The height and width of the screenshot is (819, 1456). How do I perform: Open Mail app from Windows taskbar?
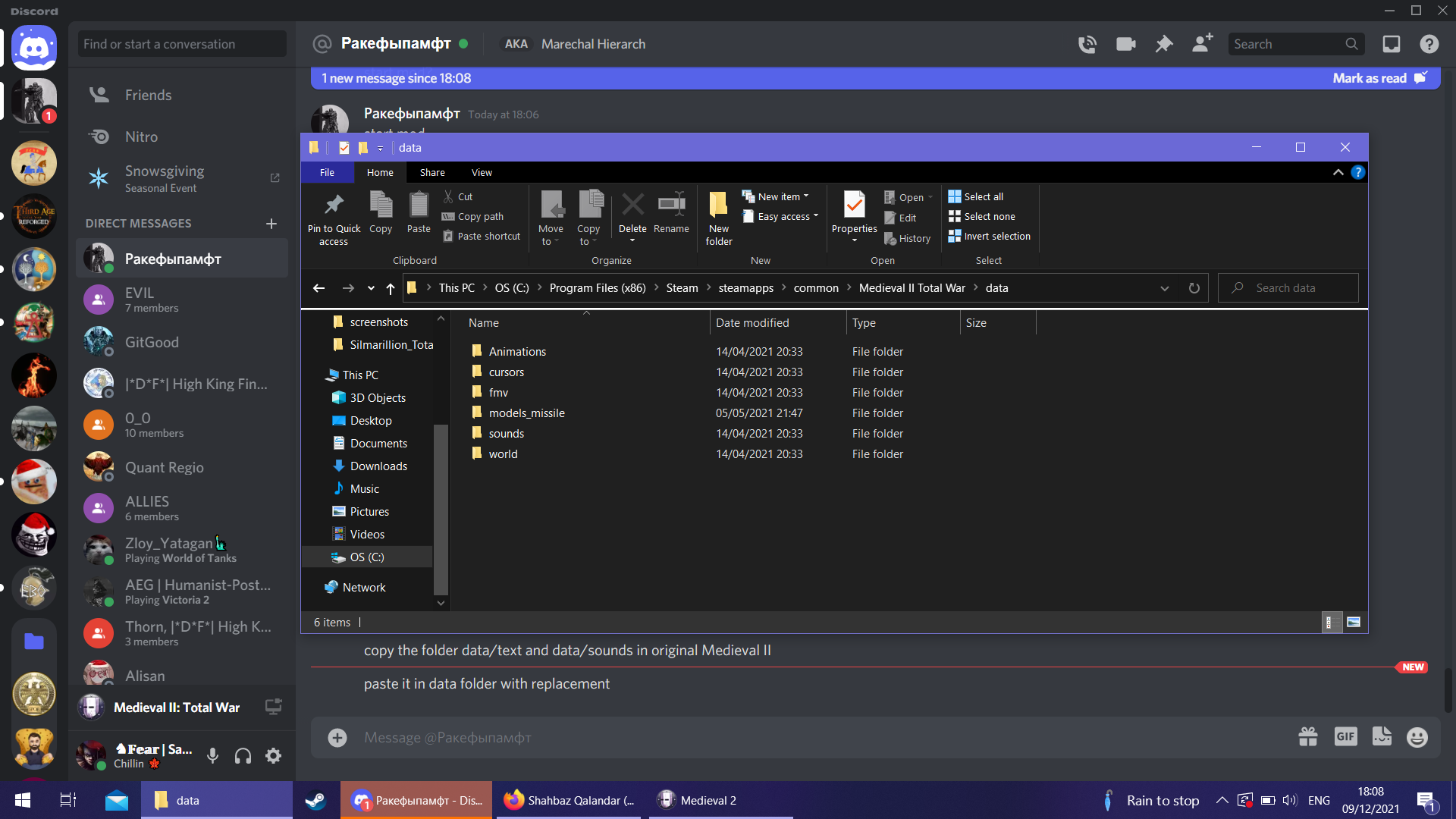click(x=117, y=800)
